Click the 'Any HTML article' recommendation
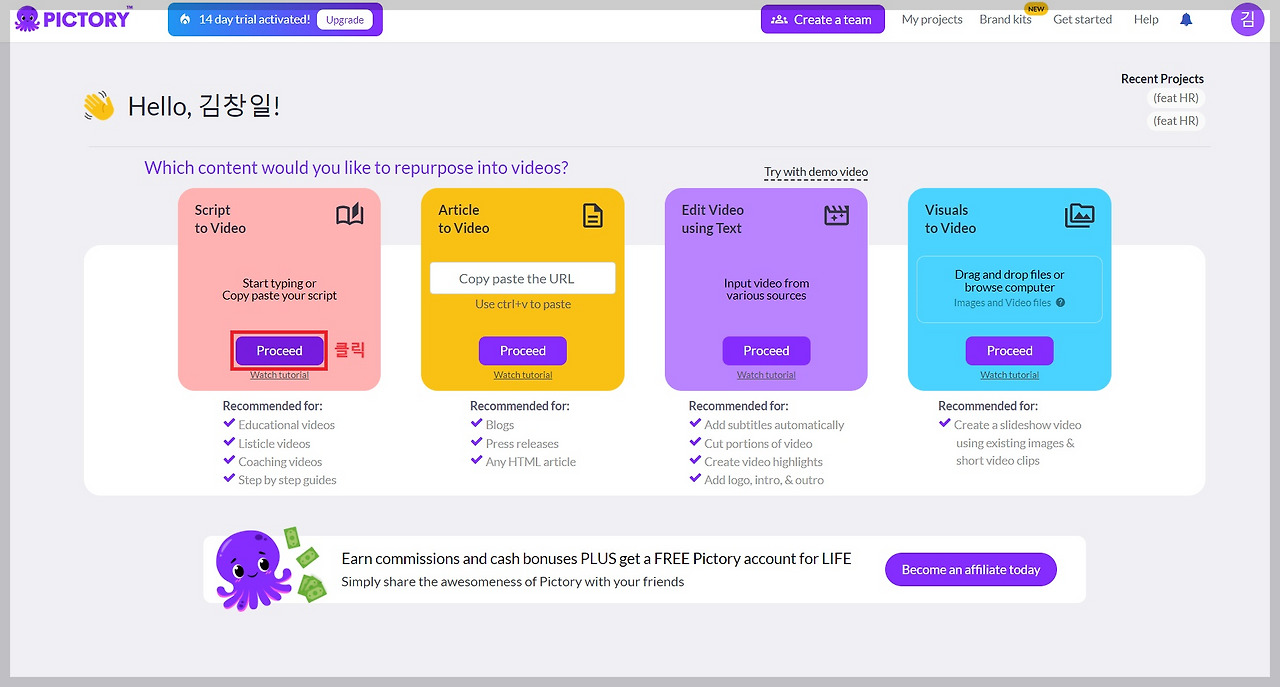 click(531, 462)
